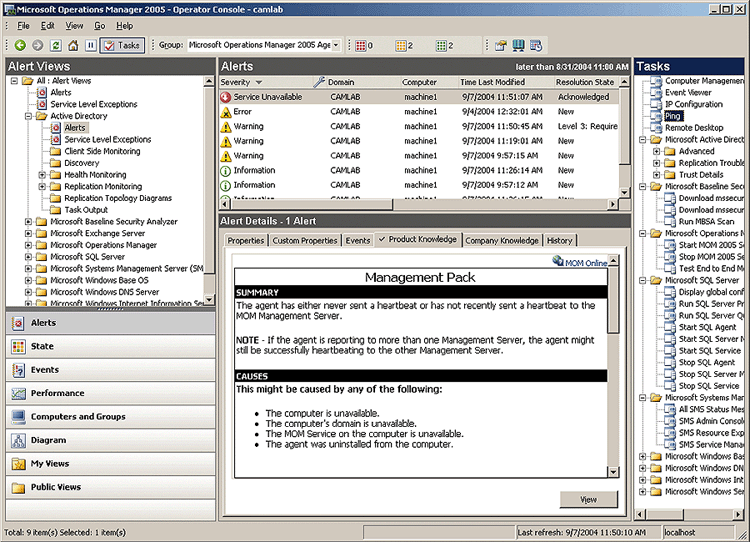Select Replication Topology Diagrams view
This screenshot has width=750, height=542.
[x=118, y=198]
